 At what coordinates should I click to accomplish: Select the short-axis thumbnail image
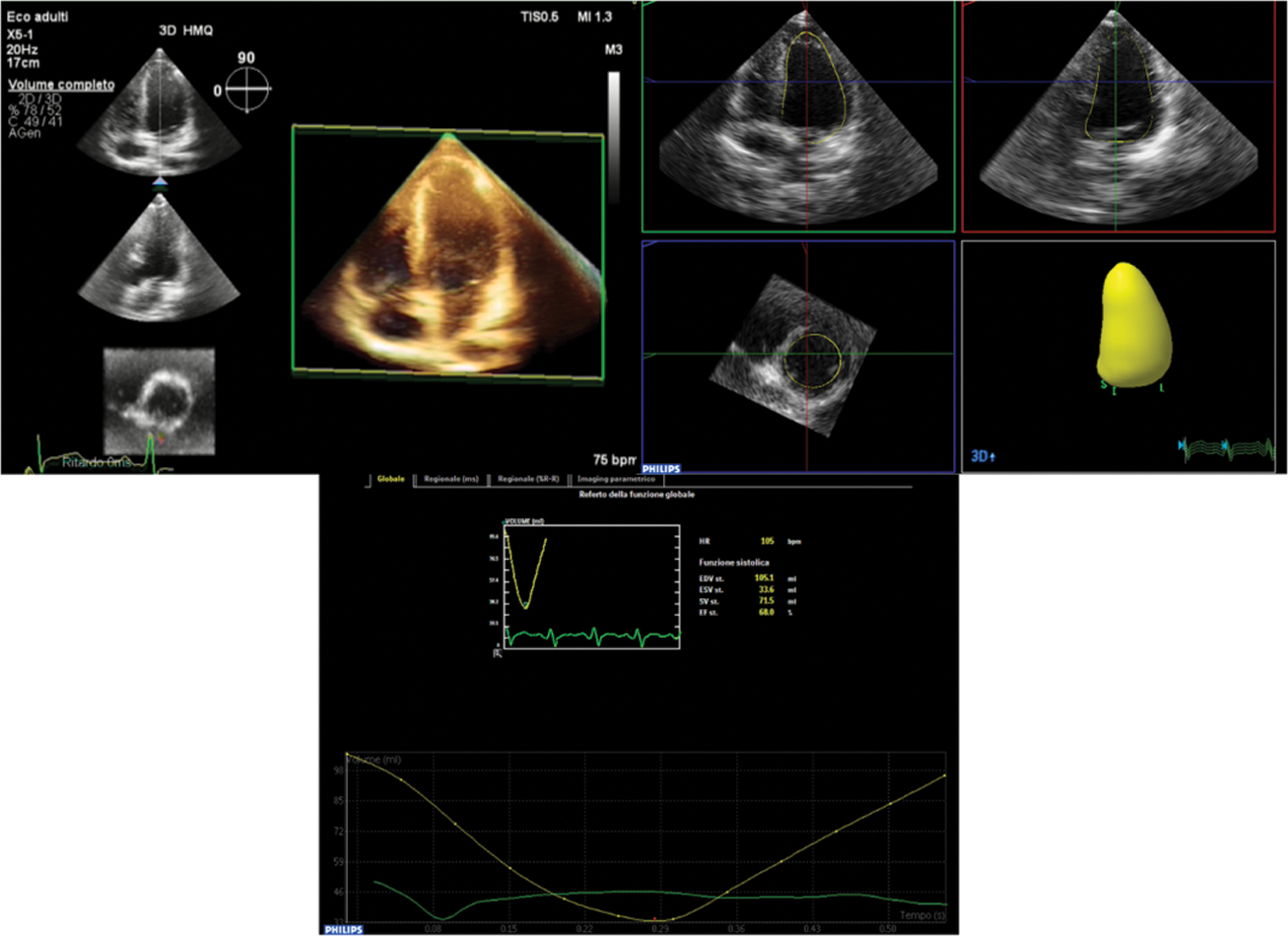tap(159, 400)
